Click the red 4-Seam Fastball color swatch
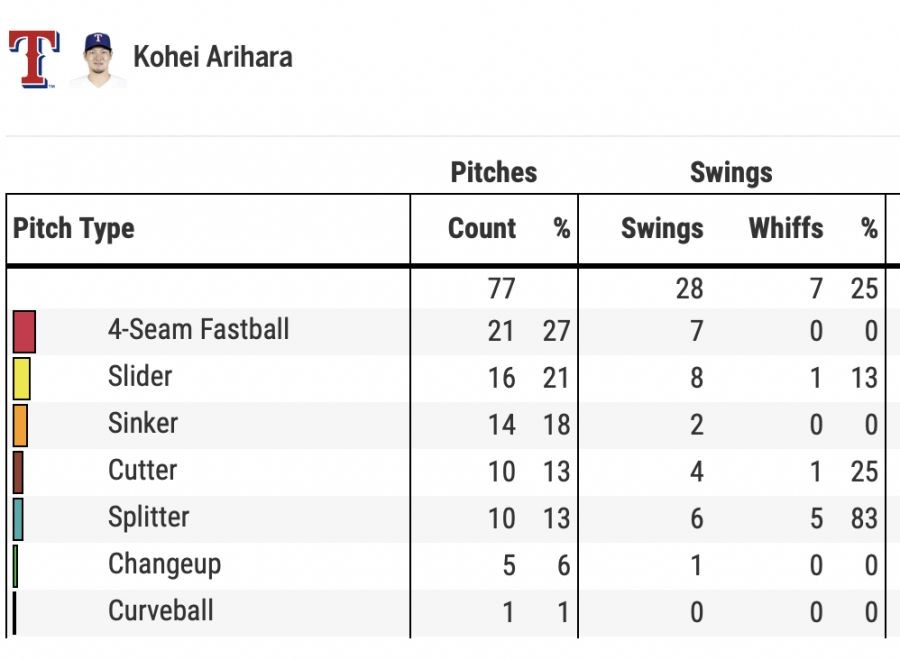The height and width of the screenshot is (660, 900). coord(24,331)
